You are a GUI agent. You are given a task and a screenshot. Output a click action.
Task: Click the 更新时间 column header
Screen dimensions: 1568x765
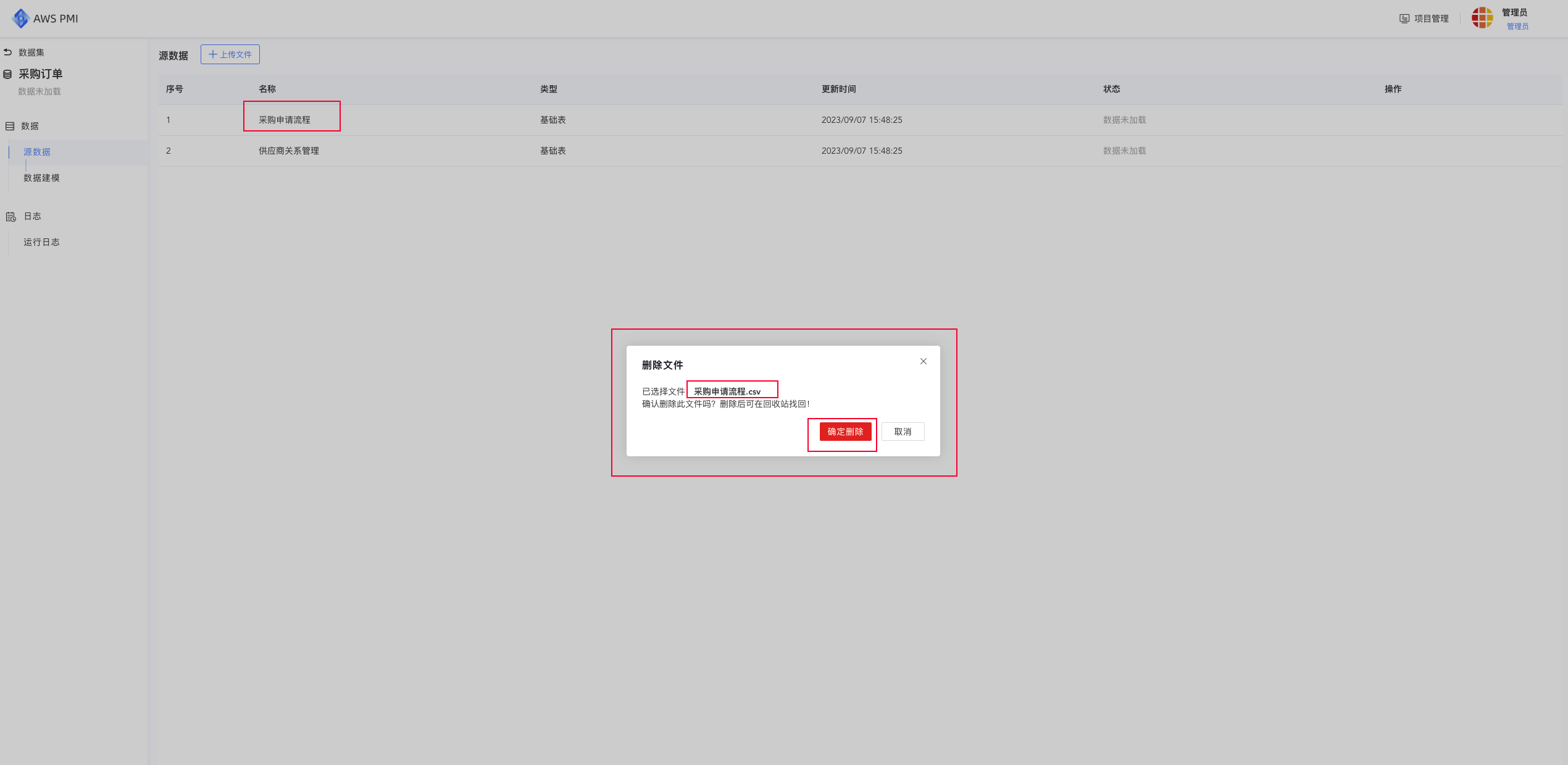coord(839,89)
